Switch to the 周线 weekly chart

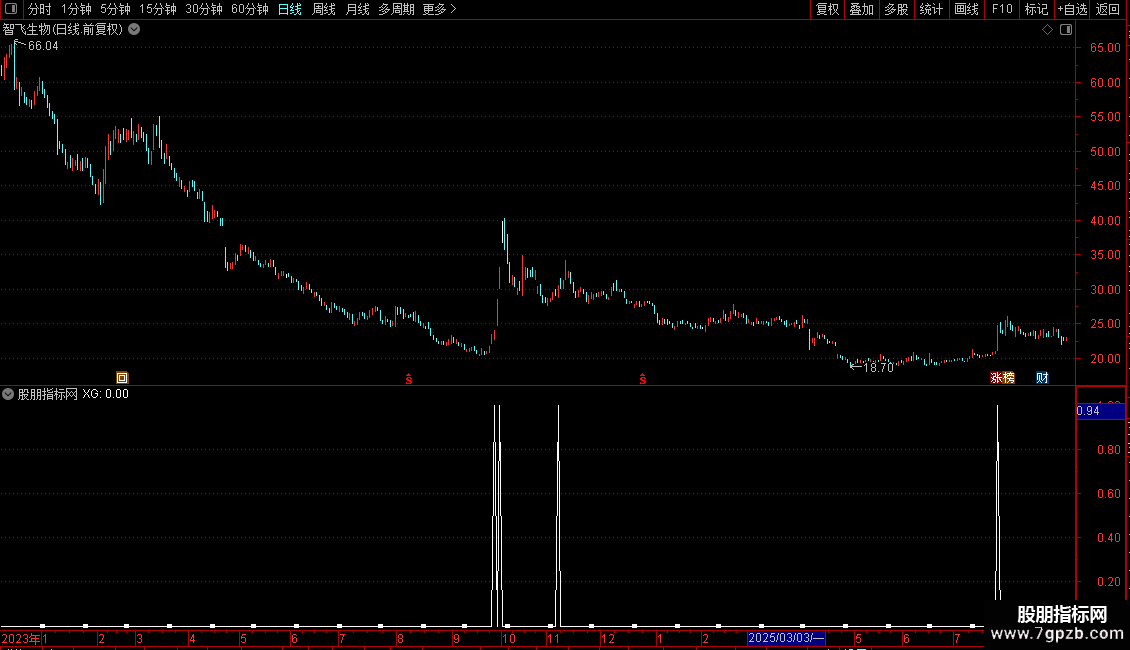(324, 9)
